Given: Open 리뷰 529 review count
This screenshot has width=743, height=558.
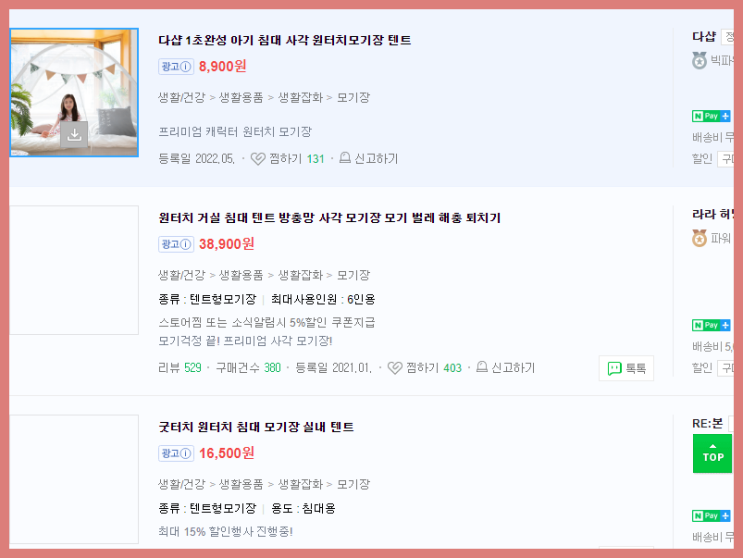Looking at the screenshot, I should pos(180,368).
